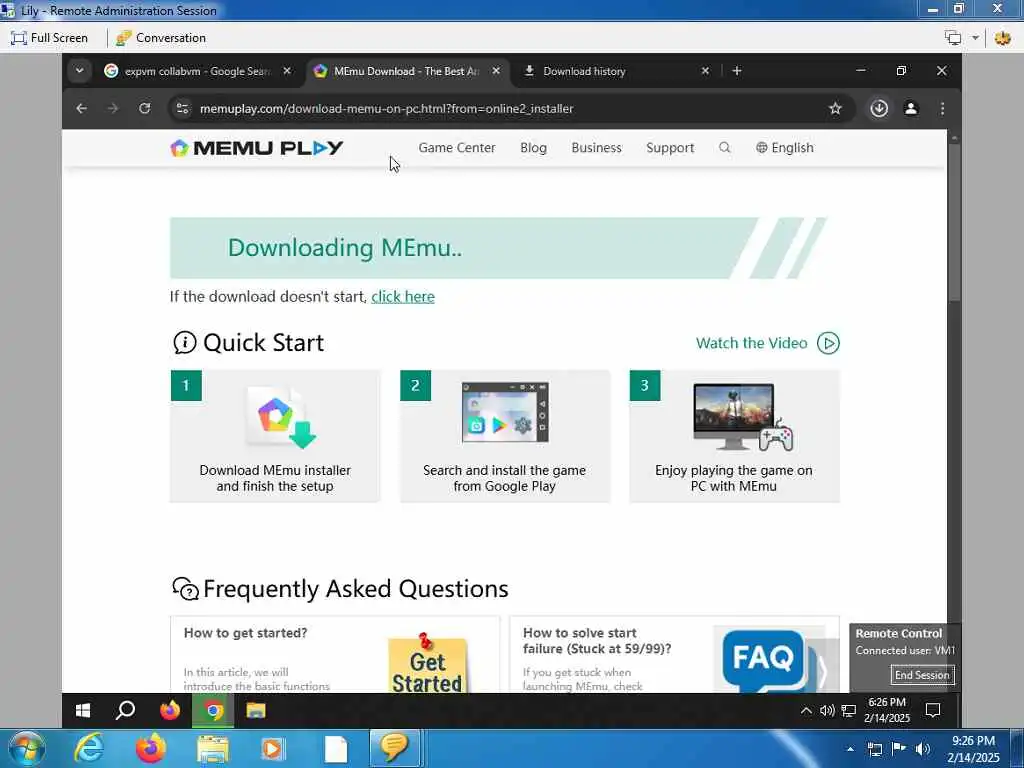Screen dimensions: 1024x768
Task: Open the Support page
Action: coord(670,148)
